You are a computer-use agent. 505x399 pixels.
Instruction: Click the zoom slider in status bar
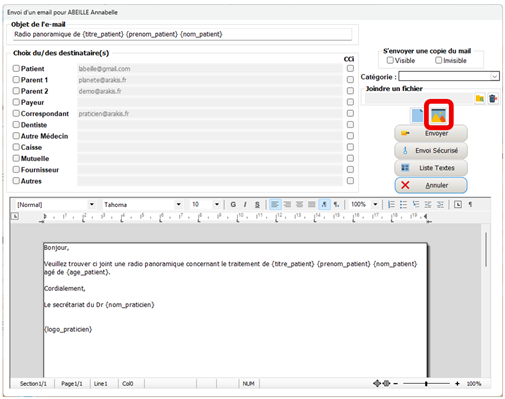(426, 384)
